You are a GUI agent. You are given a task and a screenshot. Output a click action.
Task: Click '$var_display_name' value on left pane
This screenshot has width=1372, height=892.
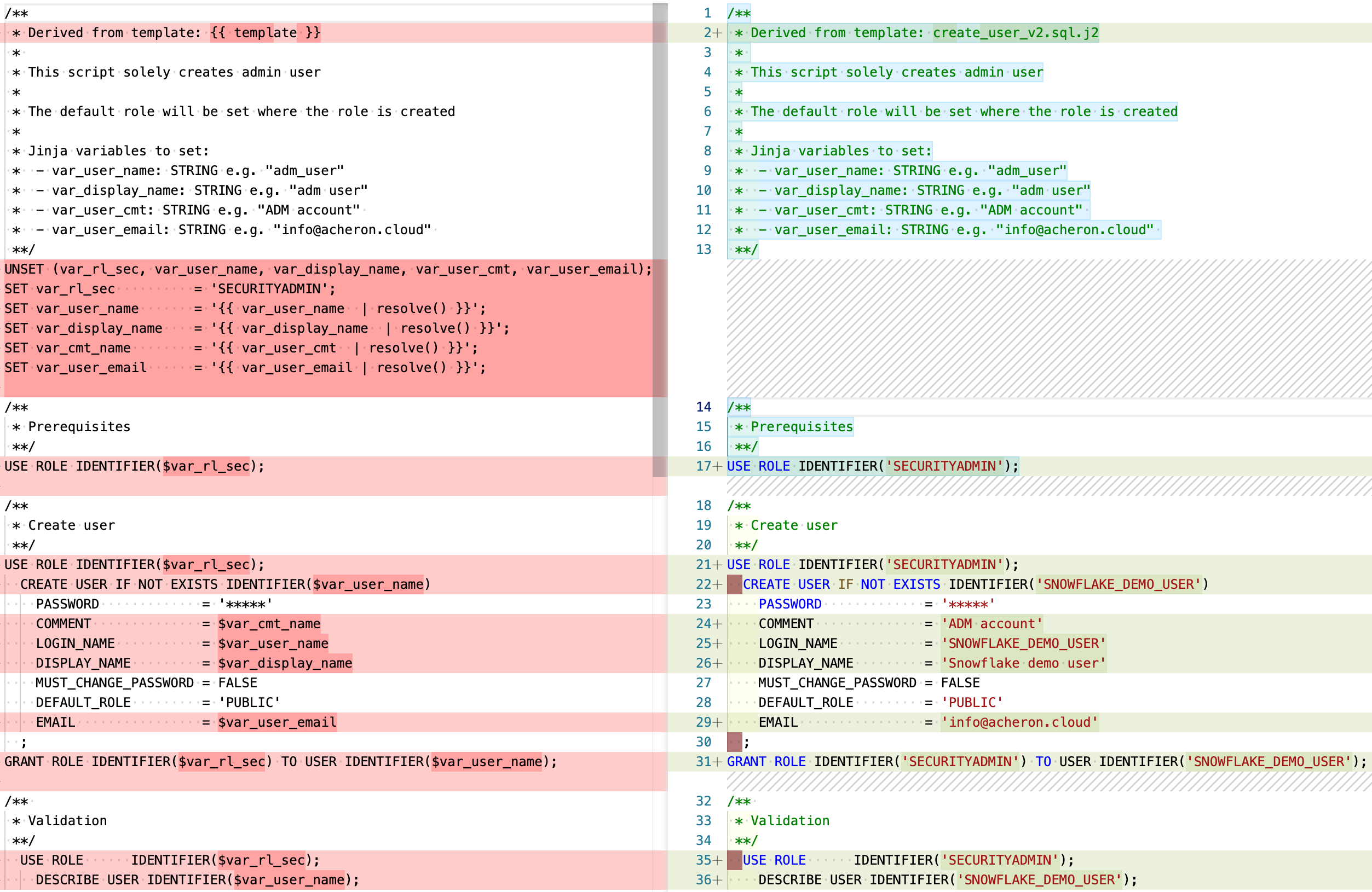tap(285, 663)
